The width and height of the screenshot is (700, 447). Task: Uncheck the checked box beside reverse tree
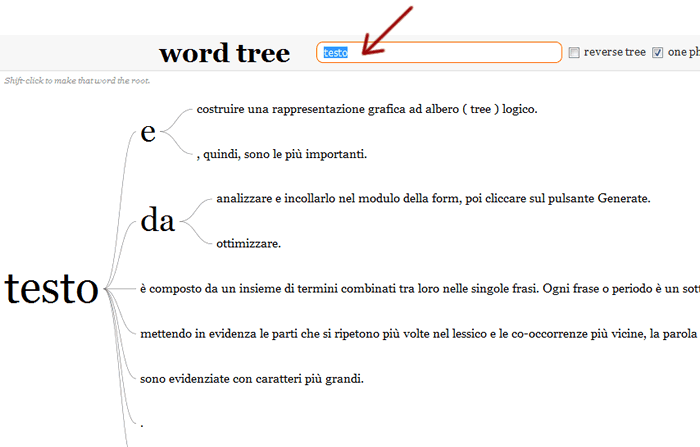657,53
